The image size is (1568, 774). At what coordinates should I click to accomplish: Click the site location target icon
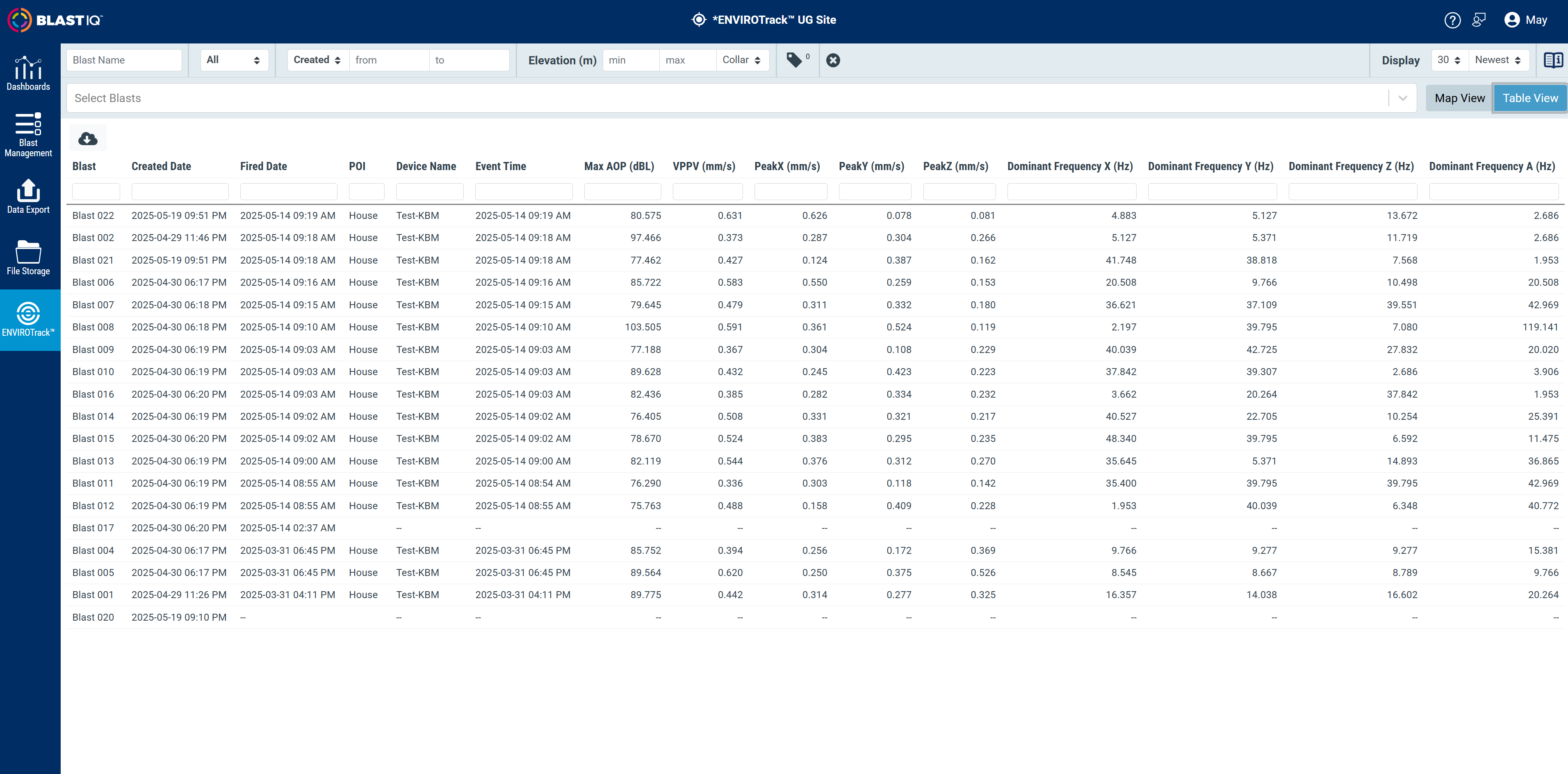pos(699,20)
